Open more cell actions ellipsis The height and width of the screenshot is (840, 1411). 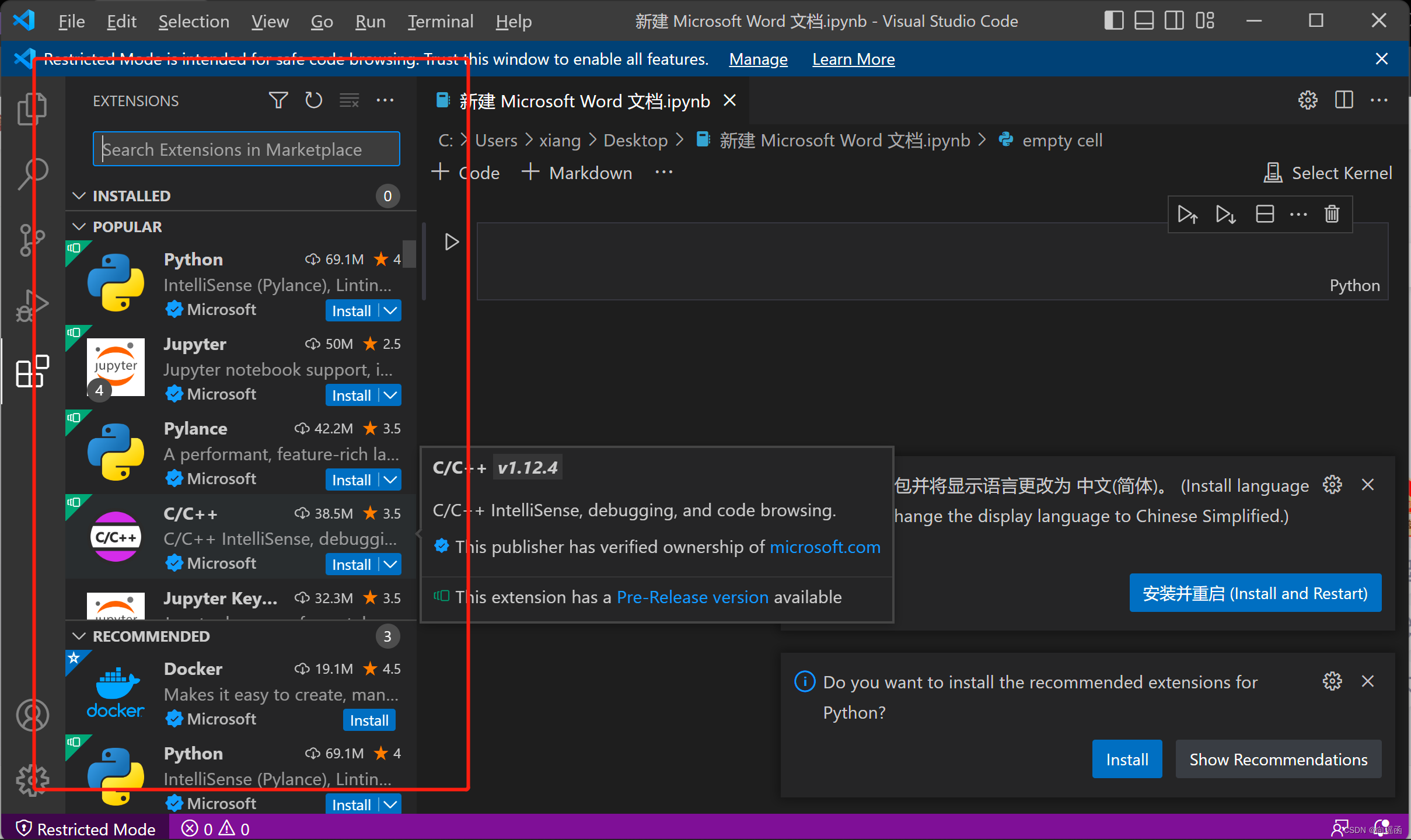click(x=1298, y=214)
